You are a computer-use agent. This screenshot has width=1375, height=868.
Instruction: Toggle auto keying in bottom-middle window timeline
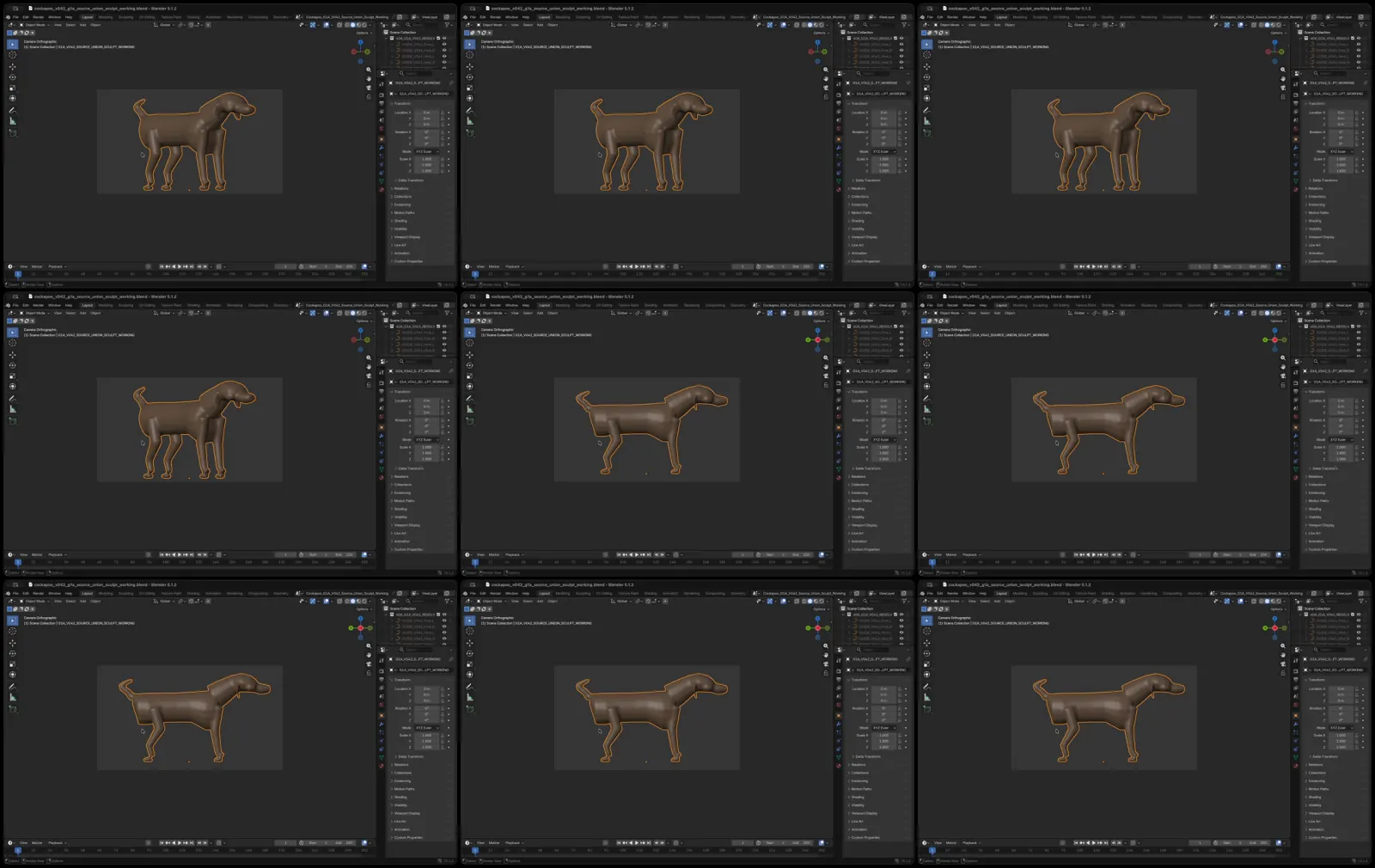(606, 842)
